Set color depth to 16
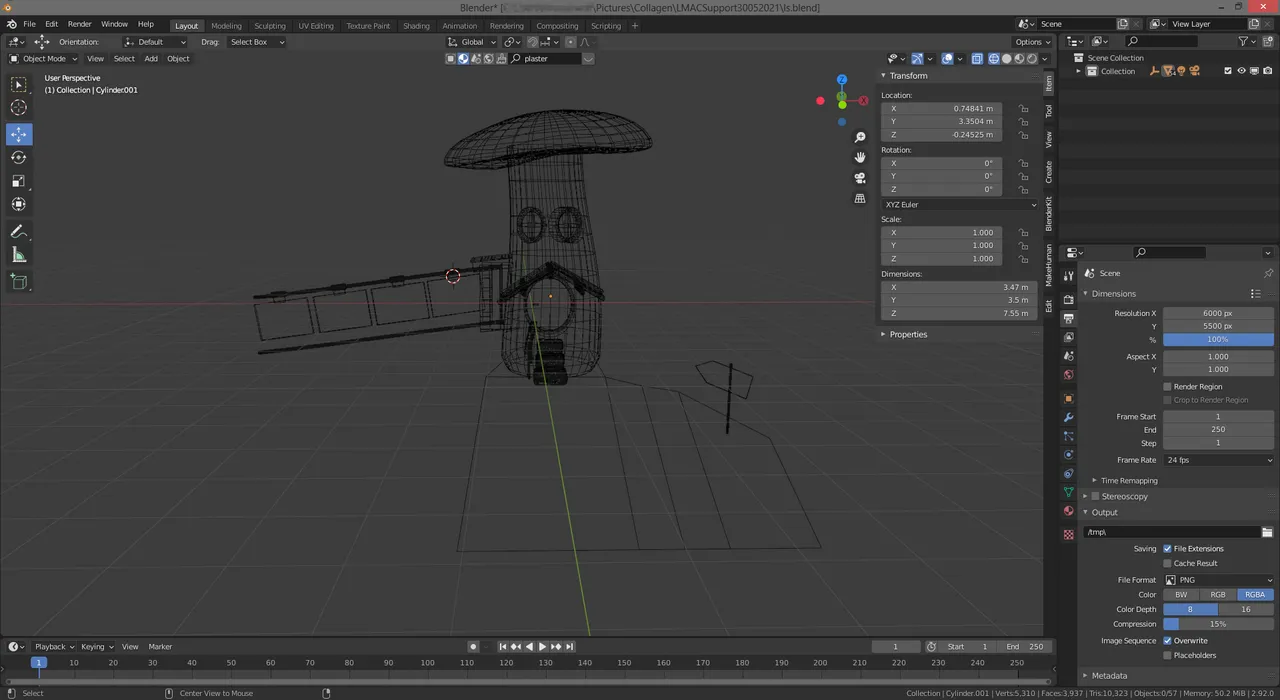The width and height of the screenshot is (1280, 700). click(x=1246, y=609)
